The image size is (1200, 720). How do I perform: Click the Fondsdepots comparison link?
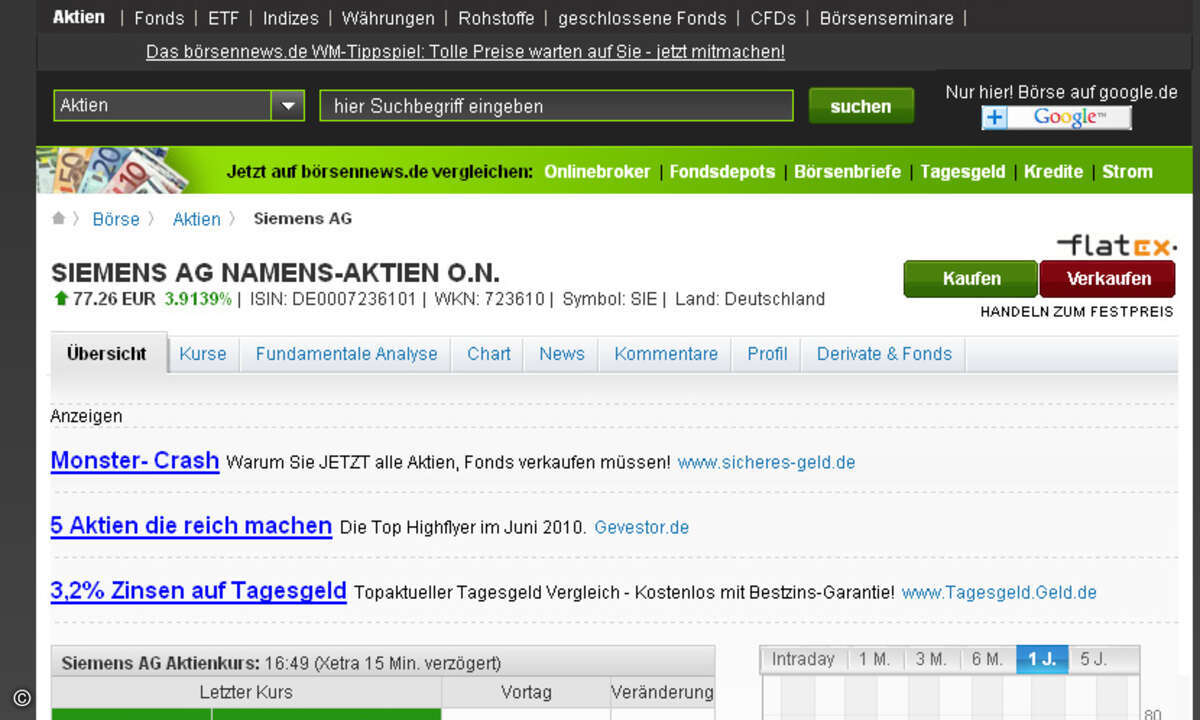(x=722, y=171)
